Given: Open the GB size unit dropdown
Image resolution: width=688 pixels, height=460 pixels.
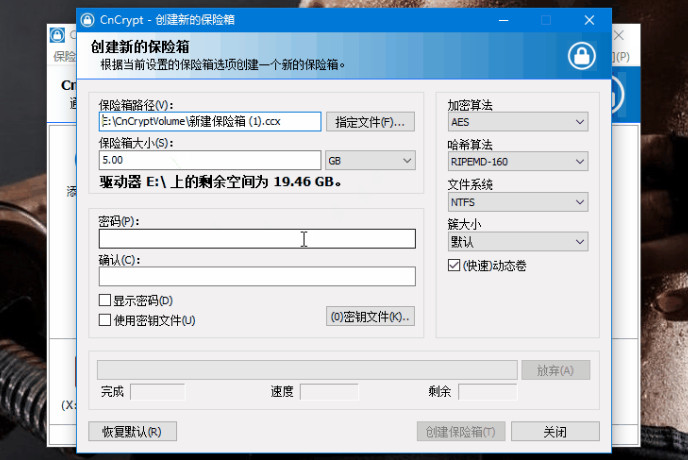Looking at the screenshot, I should (x=370, y=161).
